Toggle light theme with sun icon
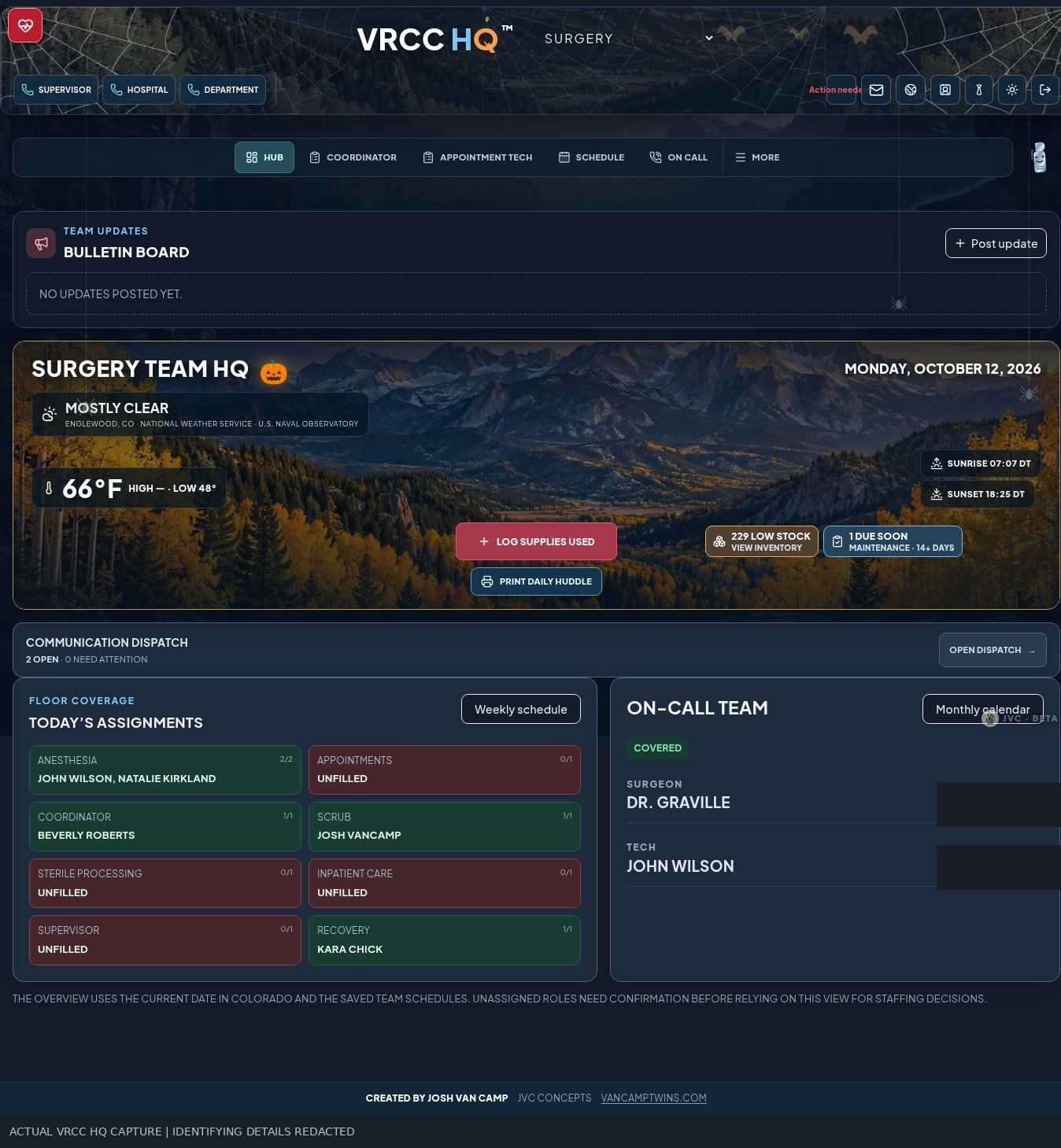The height and width of the screenshot is (1148, 1061). 1012,90
